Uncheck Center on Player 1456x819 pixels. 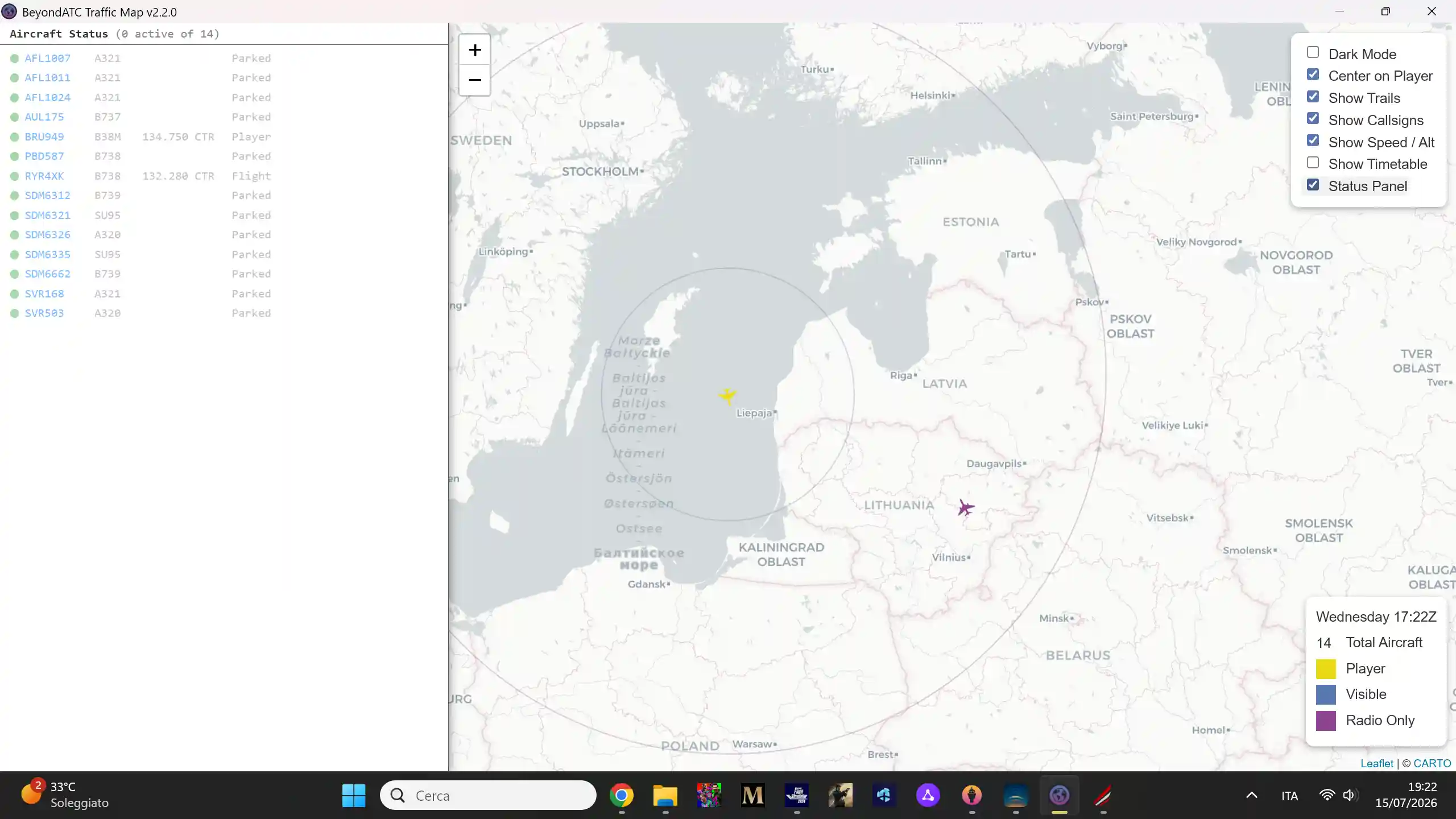[x=1313, y=75]
